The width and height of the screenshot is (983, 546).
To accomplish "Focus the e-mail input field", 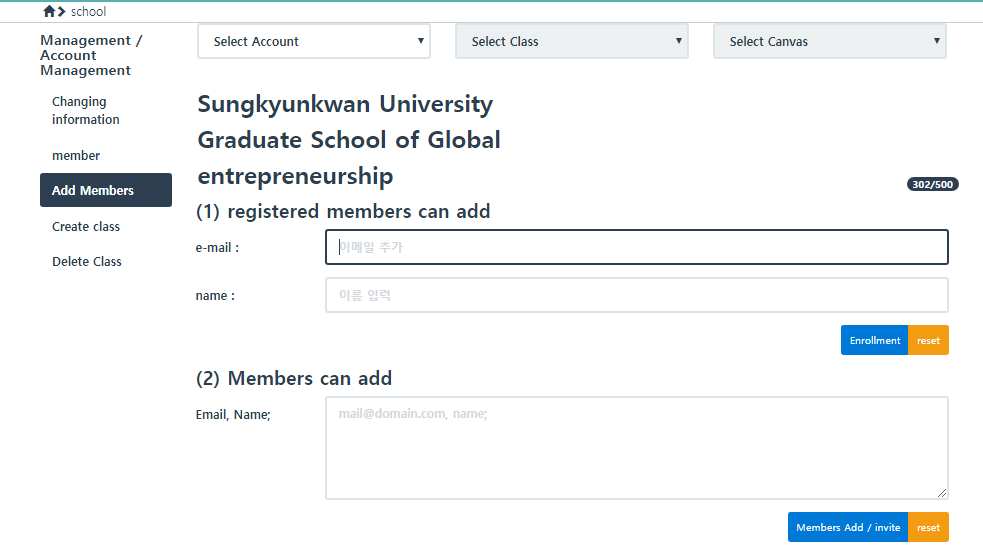I will coord(636,247).
